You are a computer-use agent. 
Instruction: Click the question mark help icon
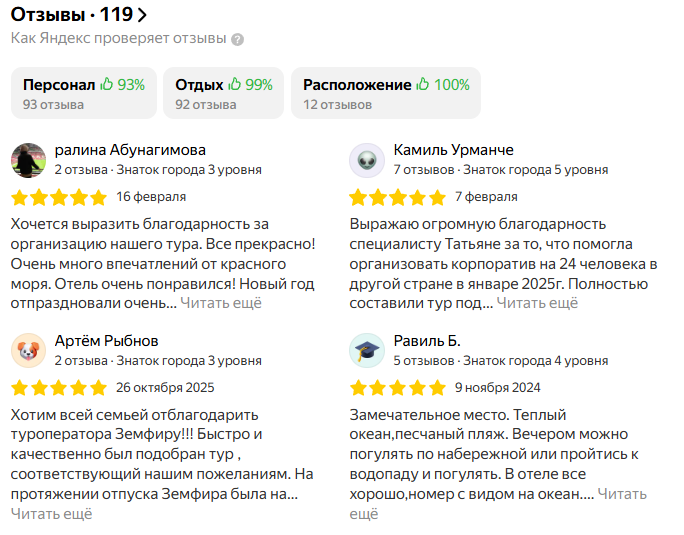pos(238,40)
